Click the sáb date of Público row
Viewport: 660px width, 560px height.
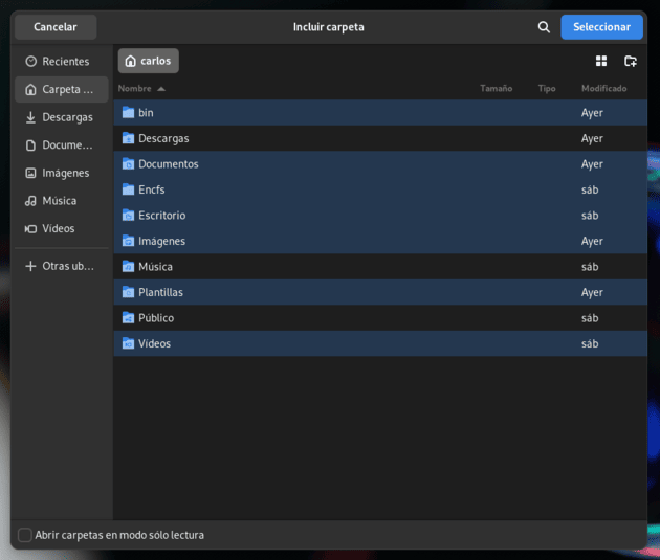coord(590,318)
